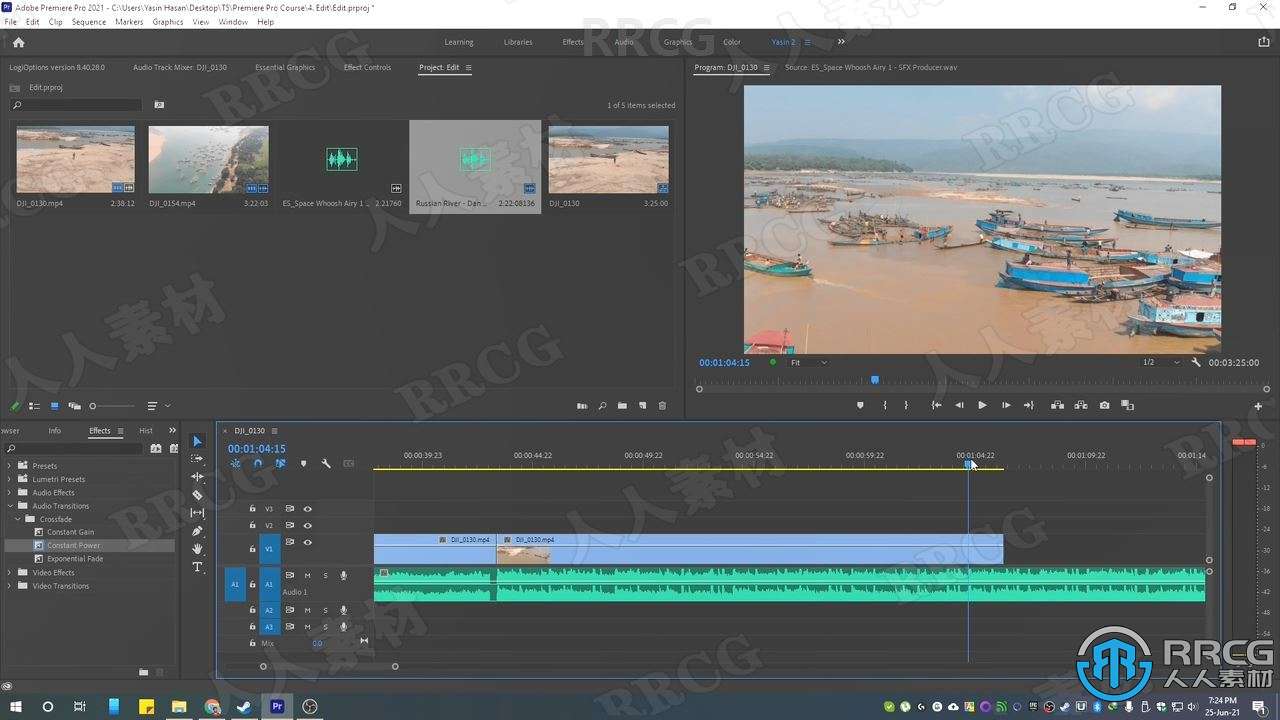Select the Selection tool arrow
The image size is (1280, 720).
pyautogui.click(x=197, y=441)
